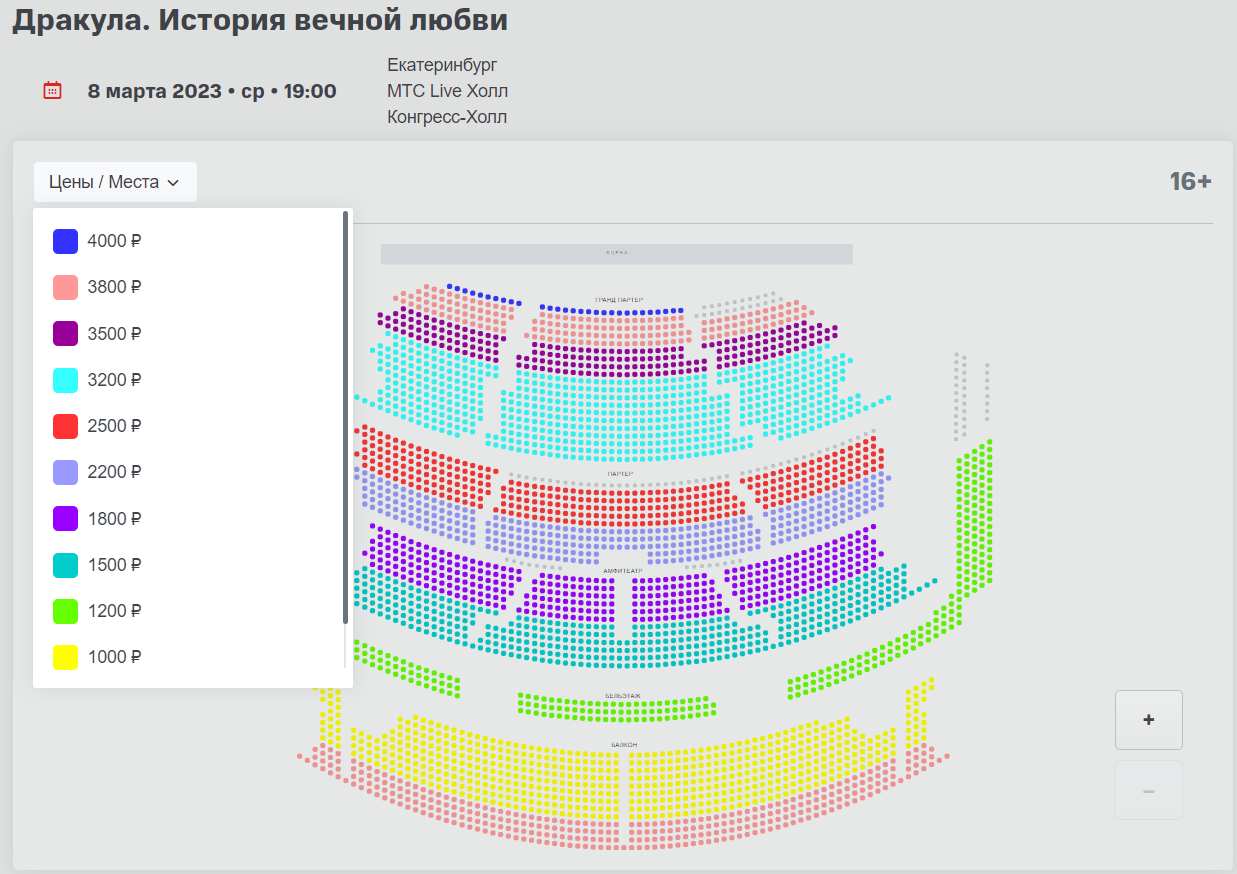Expand the Цены / Места dropdown
The image size is (1237, 874).
(x=114, y=182)
